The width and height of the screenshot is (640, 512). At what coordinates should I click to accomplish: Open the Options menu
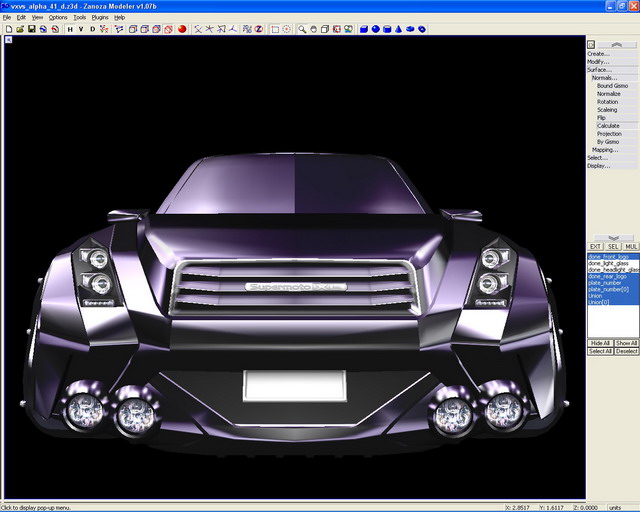click(x=58, y=18)
